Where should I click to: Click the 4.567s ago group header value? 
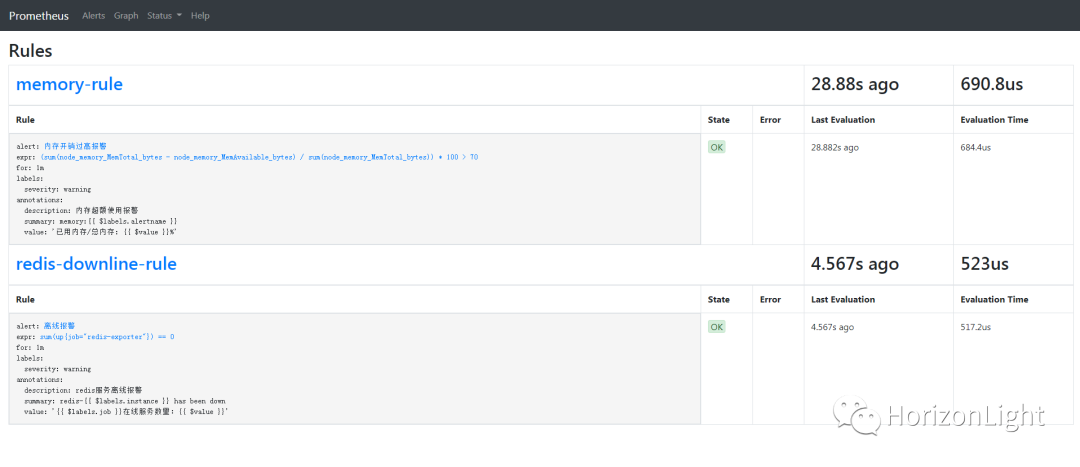coord(854,265)
